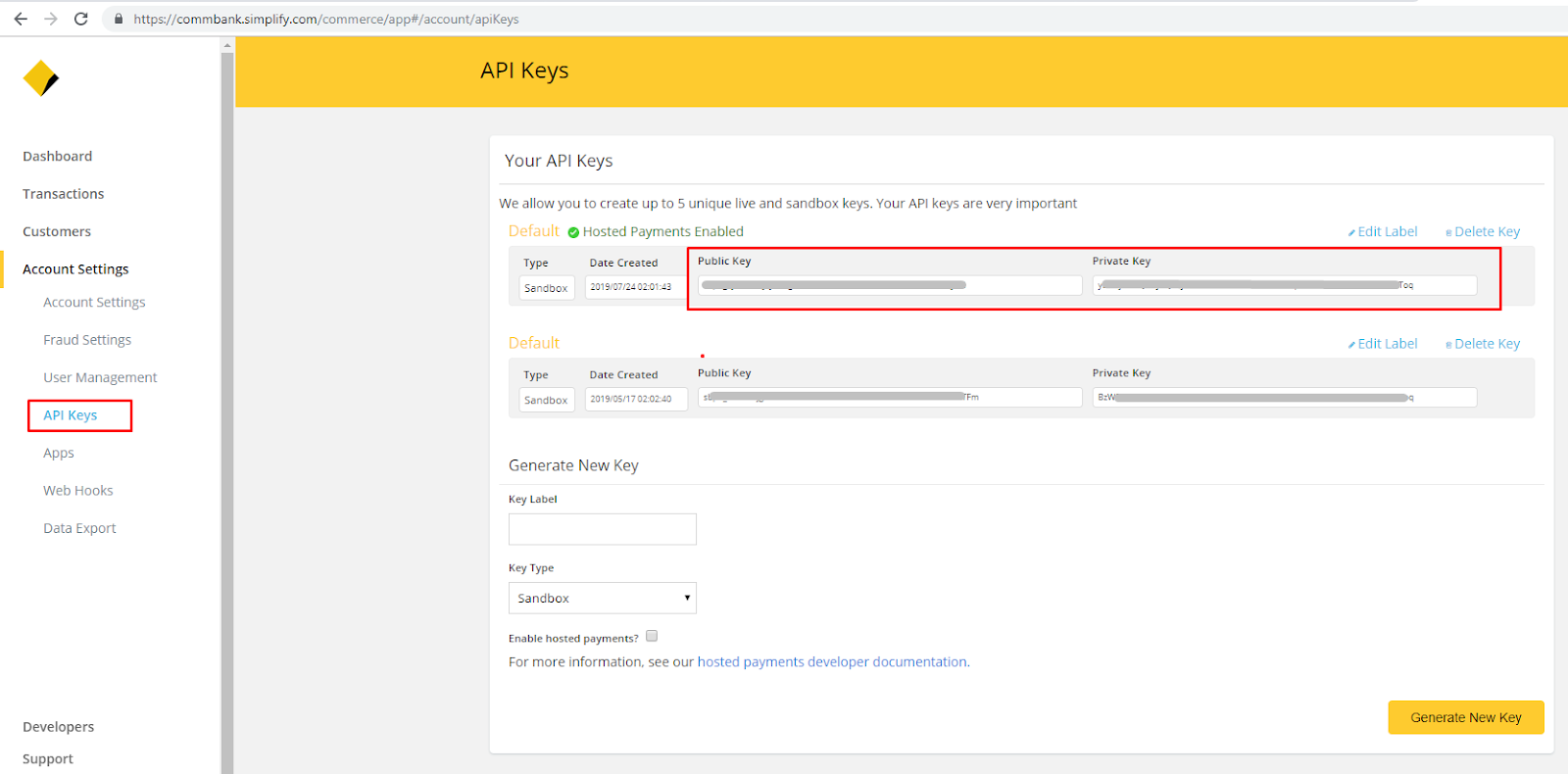
Task: Open Account Settings sub-item
Action: coord(94,302)
